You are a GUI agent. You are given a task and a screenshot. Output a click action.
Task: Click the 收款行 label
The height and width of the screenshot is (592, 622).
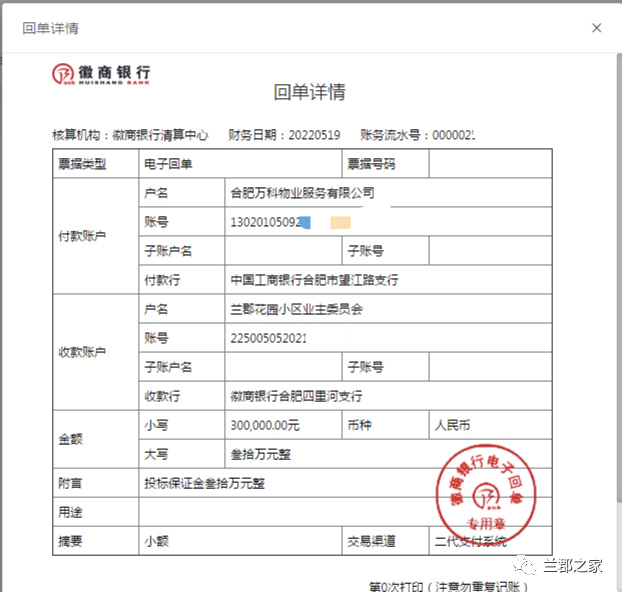click(162, 396)
